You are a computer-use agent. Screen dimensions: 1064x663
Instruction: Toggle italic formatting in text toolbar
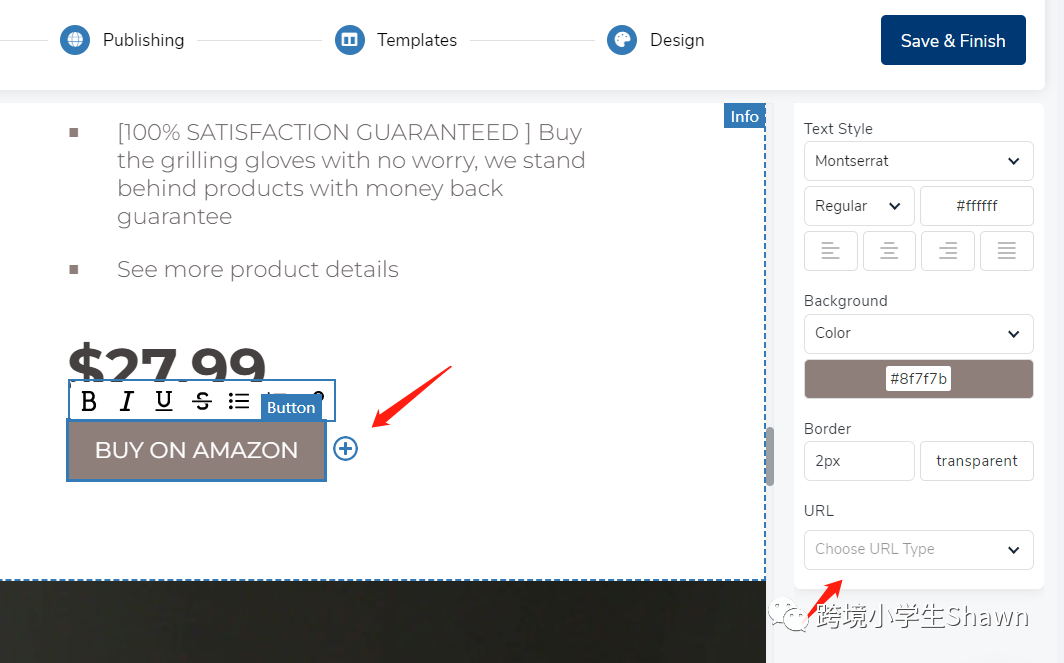(126, 401)
